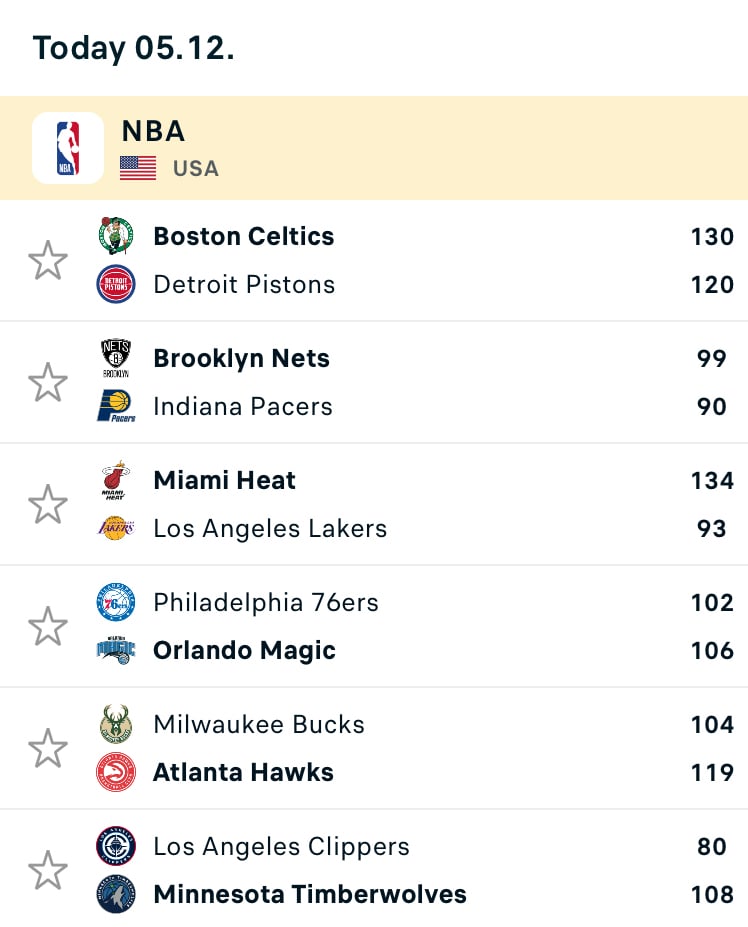The image size is (748, 927).
Task: Click the Miami Heat team logo
Action: tap(116, 480)
